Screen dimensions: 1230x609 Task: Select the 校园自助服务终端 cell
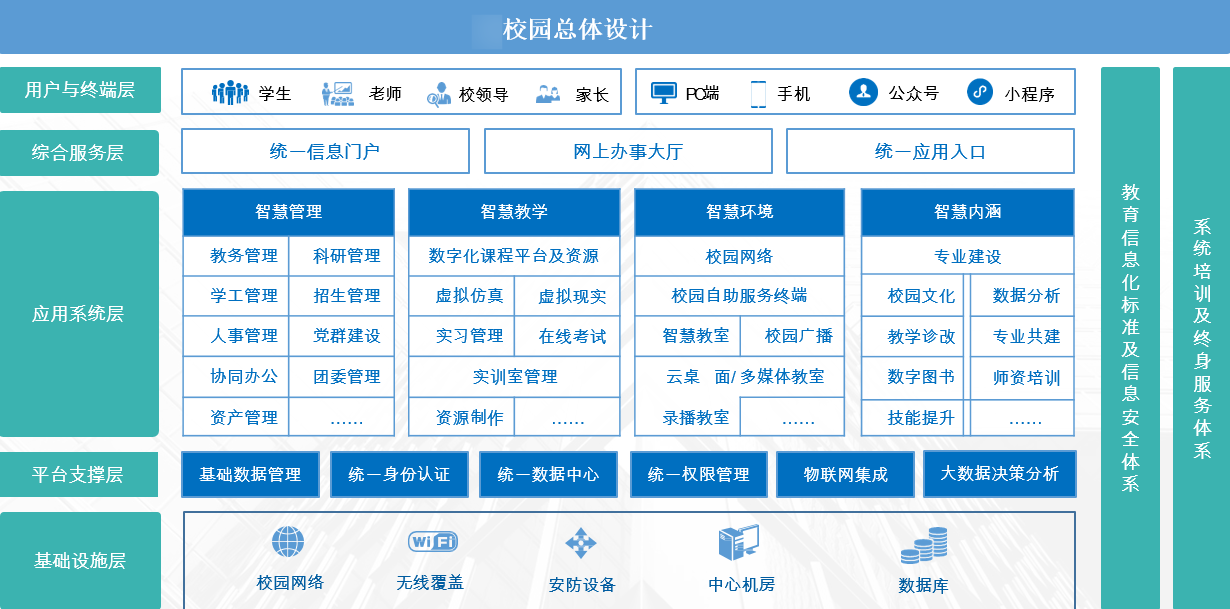(740, 296)
